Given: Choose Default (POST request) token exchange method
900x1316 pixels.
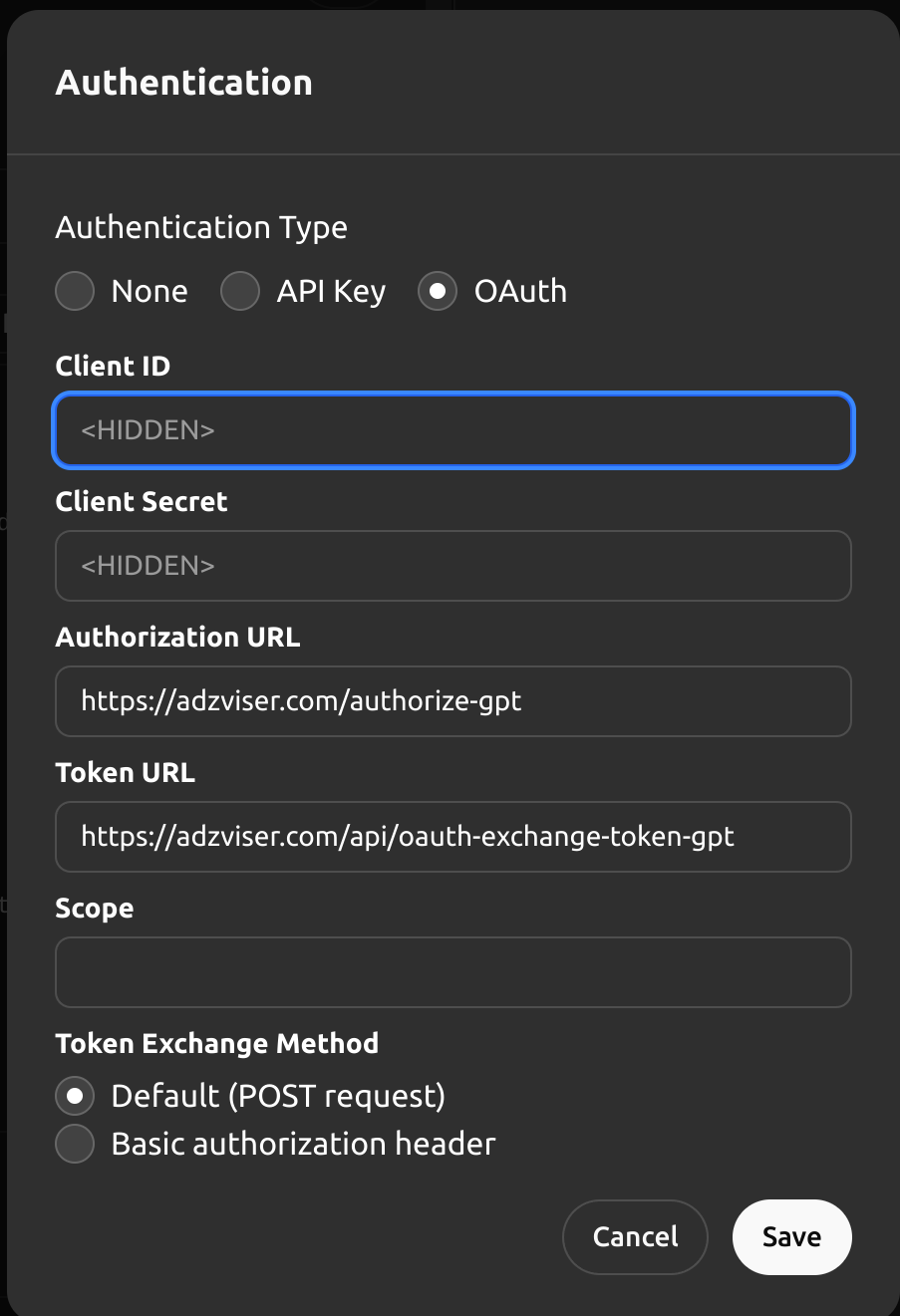Looking at the screenshot, I should tap(75, 1096).
